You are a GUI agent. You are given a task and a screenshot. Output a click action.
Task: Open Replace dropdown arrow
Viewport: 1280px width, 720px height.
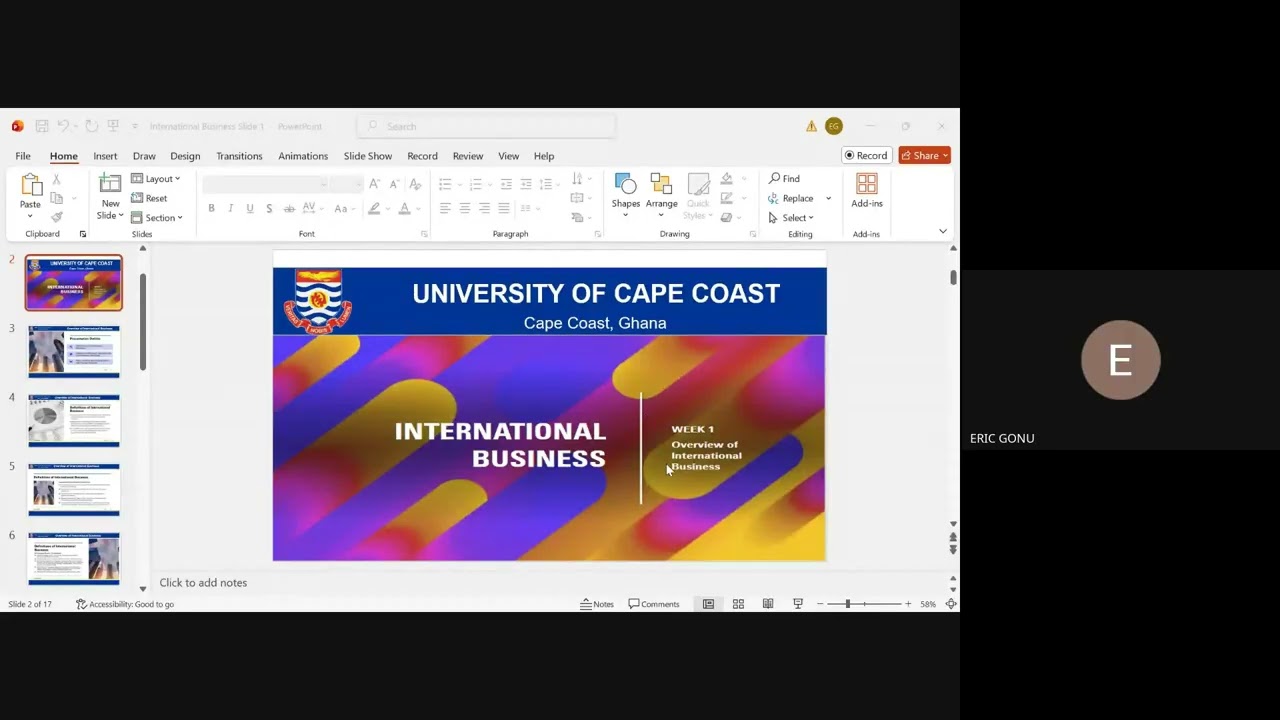[828, 198]
